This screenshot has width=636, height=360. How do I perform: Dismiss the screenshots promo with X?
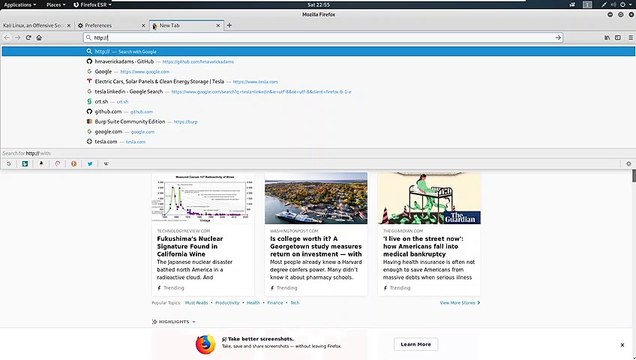(622, 345)
